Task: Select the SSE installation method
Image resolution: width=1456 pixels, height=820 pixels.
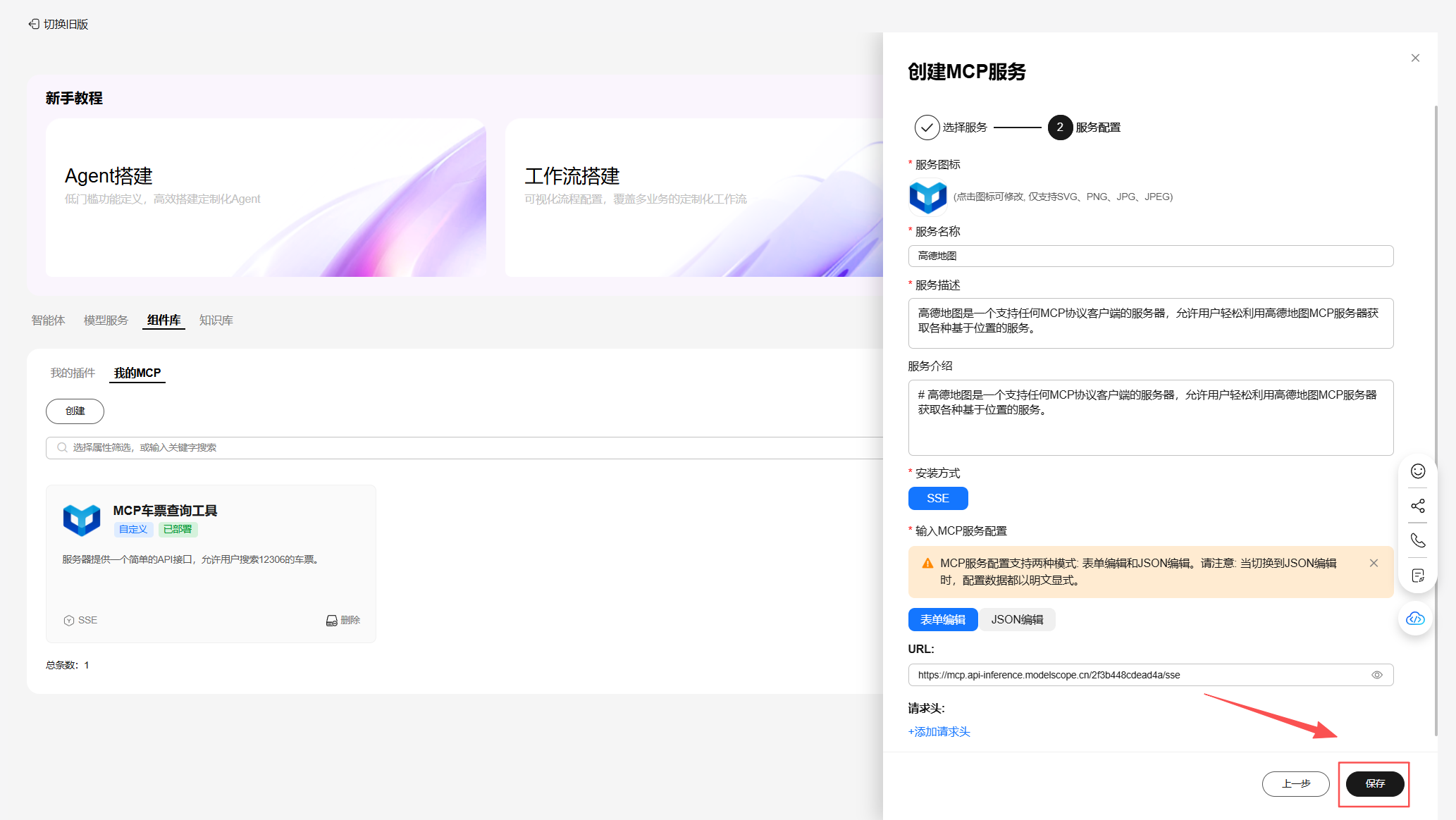Action: click(937, 498)
